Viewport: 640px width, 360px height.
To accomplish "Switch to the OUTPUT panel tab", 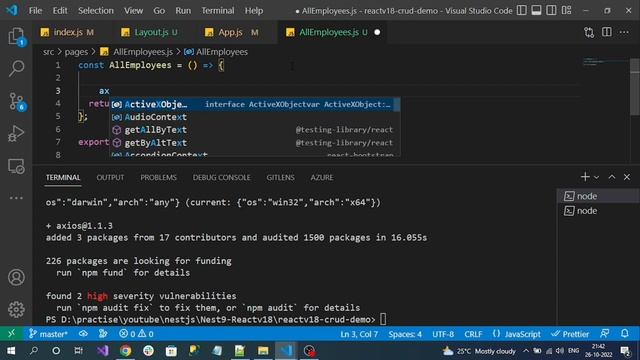I will click(x=110, y=178).
